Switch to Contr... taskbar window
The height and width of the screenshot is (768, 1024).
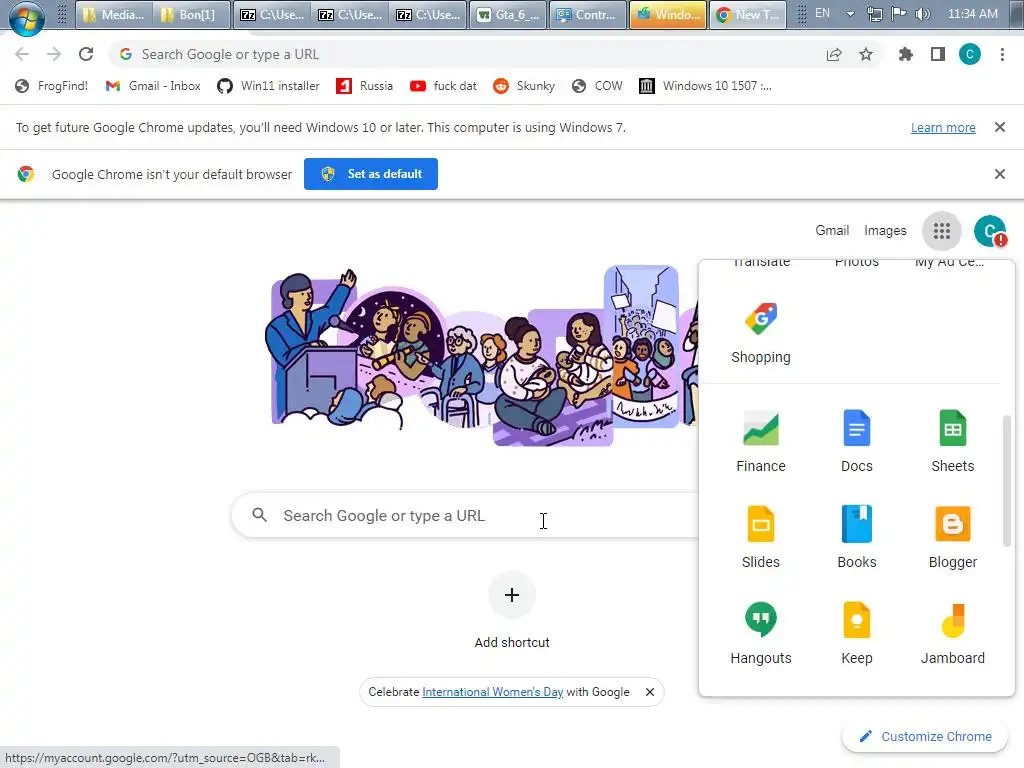588,14
